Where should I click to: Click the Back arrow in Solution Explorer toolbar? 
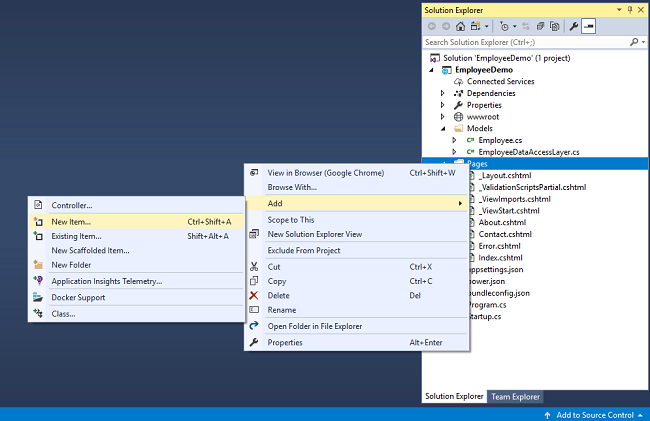click(432, 27)
